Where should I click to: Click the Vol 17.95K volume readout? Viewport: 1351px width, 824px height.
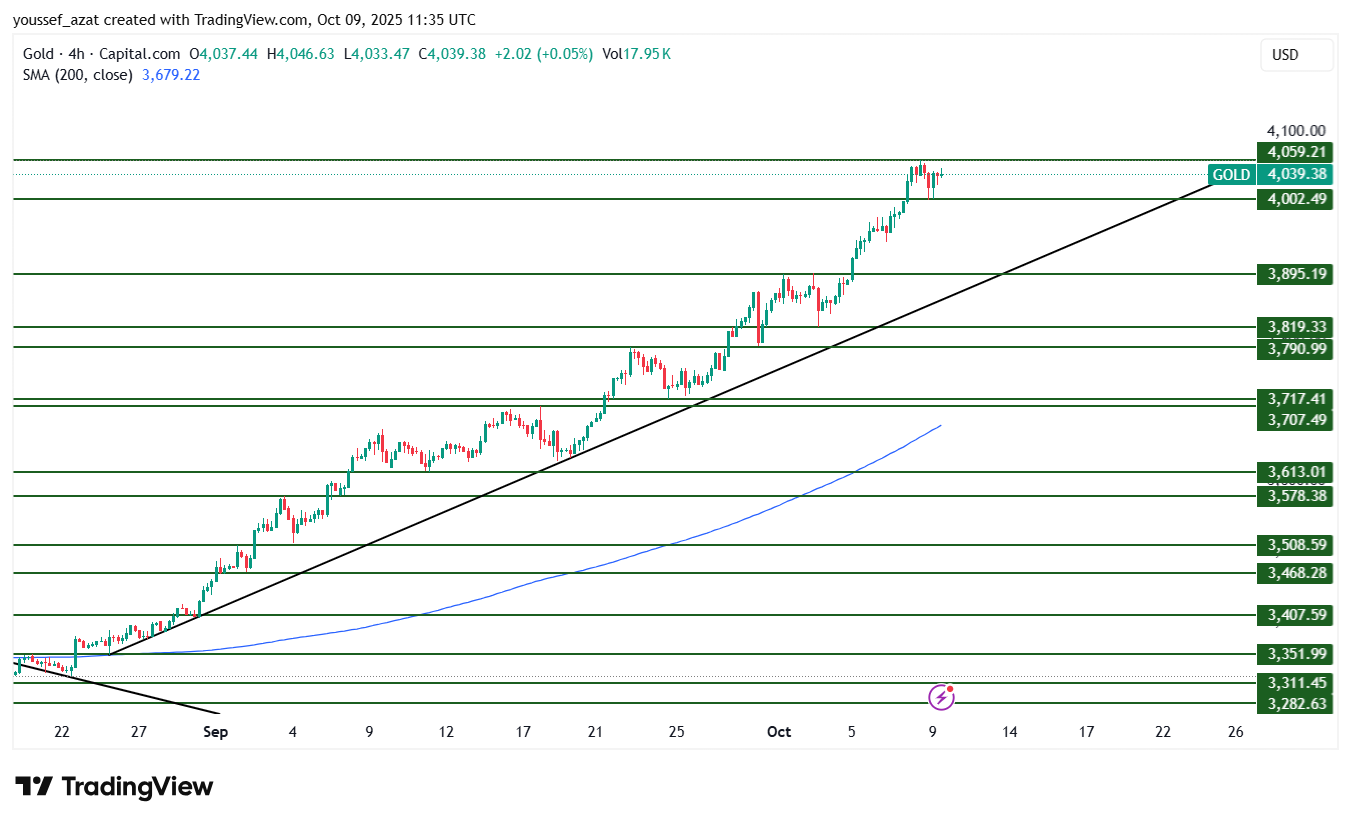click(636, 54)
